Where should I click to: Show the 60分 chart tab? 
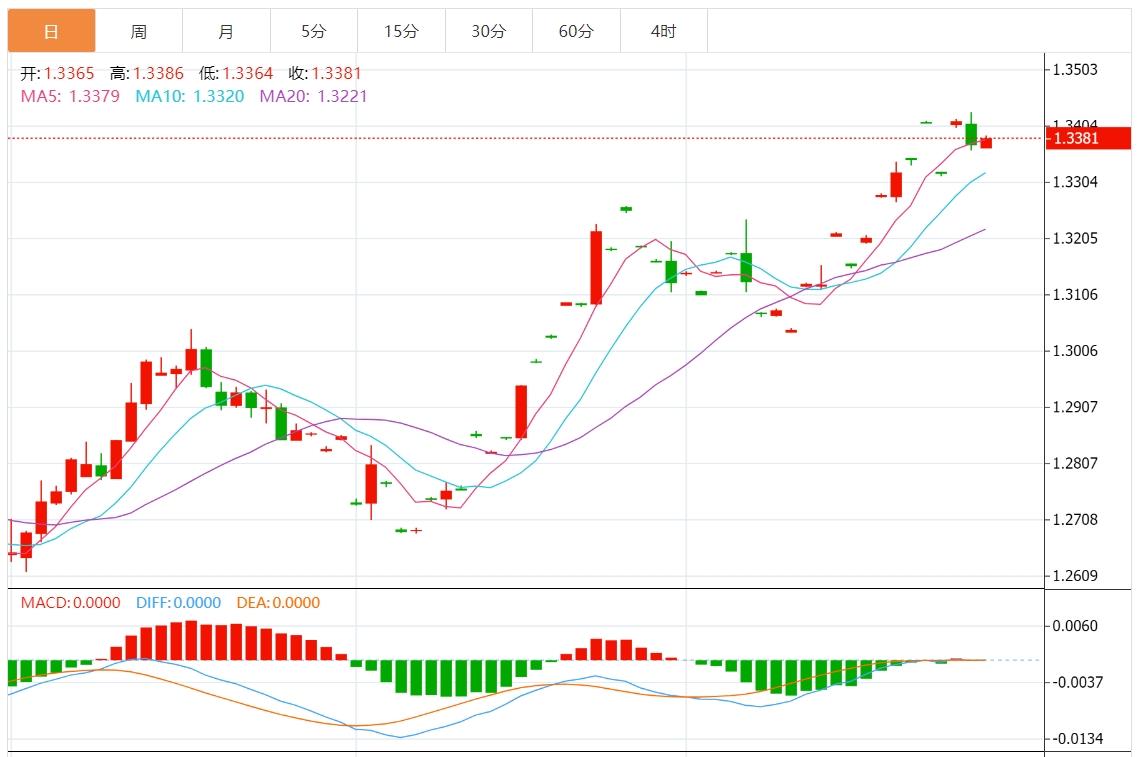(x=576, y=31)
